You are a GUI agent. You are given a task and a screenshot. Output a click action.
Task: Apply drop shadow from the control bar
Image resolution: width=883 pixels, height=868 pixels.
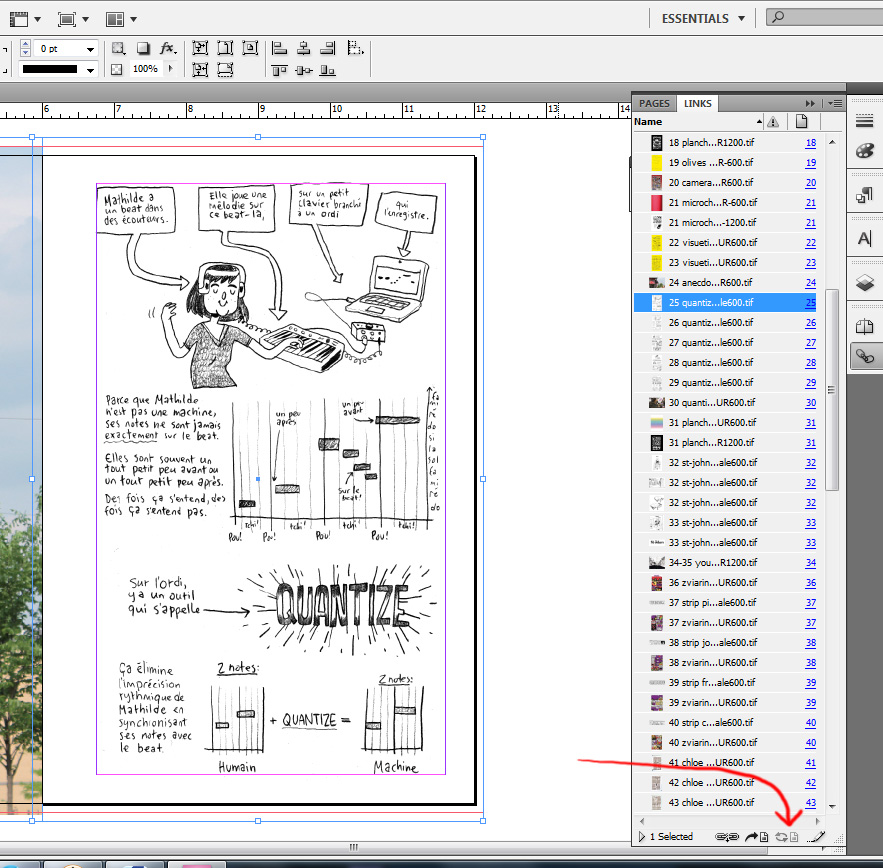click(144, 48)
